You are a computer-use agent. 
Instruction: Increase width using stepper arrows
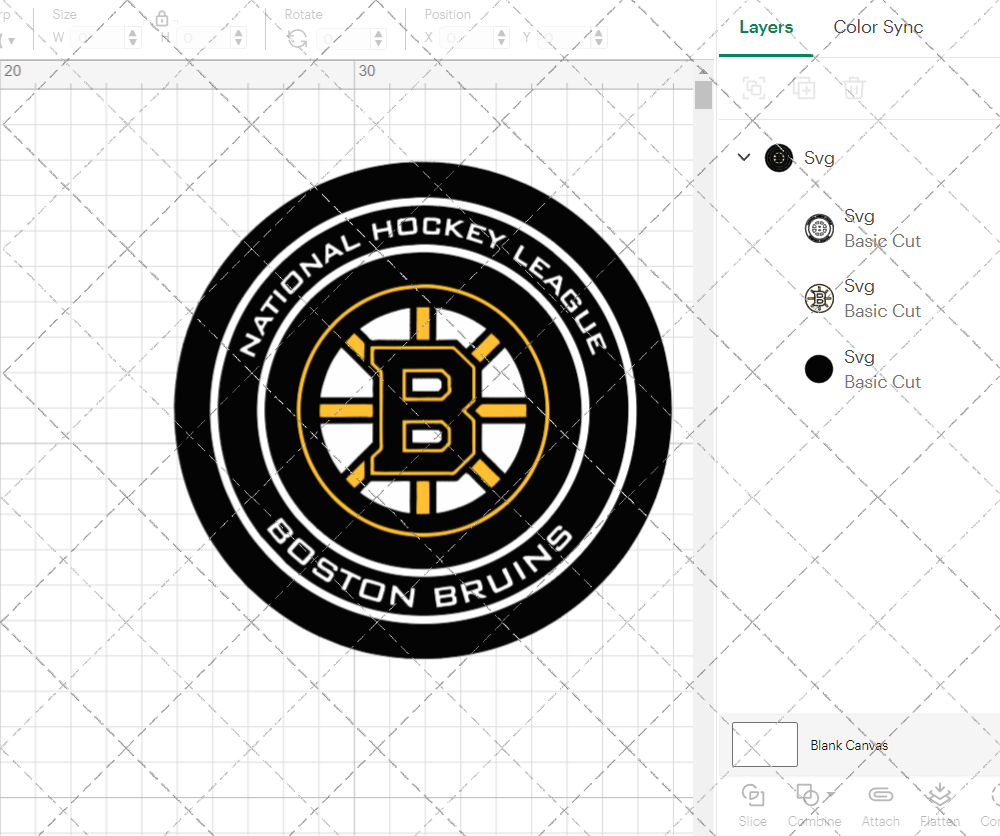point(133,38)
